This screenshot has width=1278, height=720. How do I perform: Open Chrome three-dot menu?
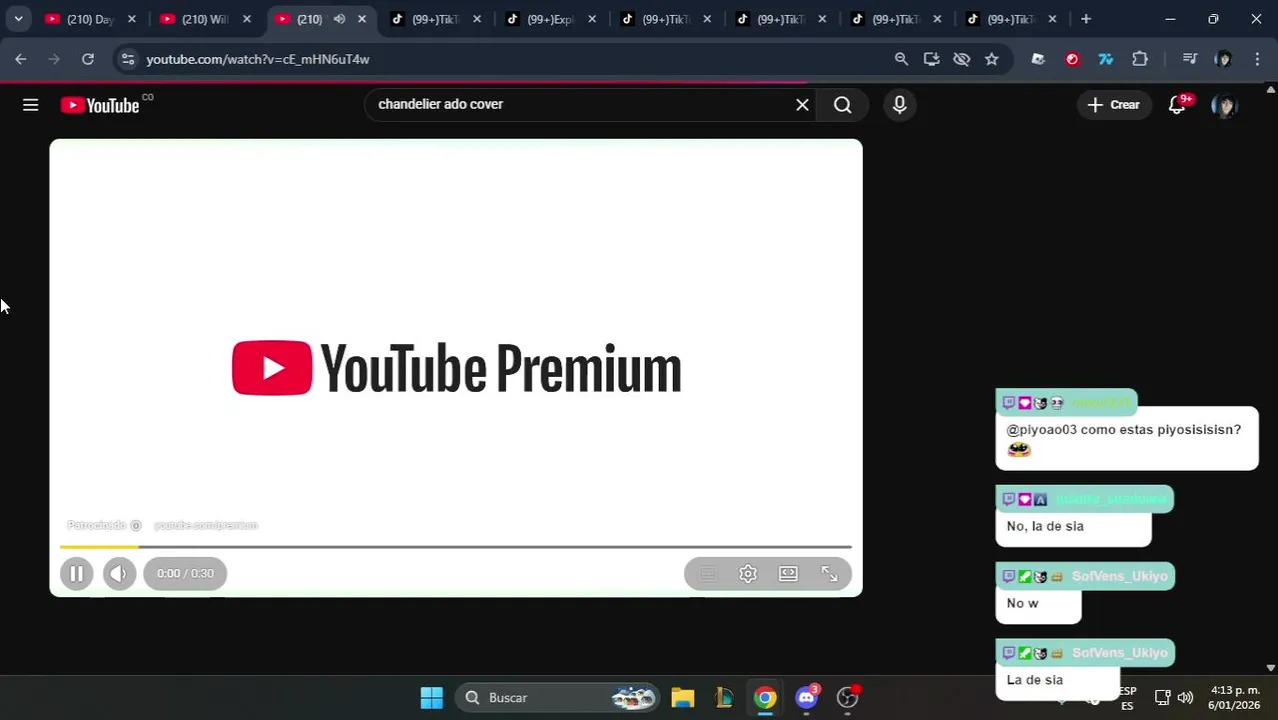tap(1257, 59)
